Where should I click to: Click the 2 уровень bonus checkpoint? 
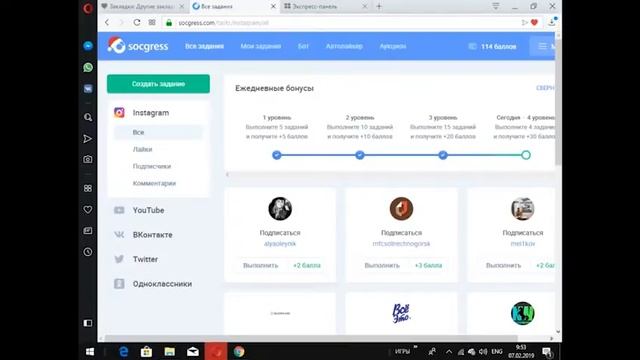coord(360,155)
